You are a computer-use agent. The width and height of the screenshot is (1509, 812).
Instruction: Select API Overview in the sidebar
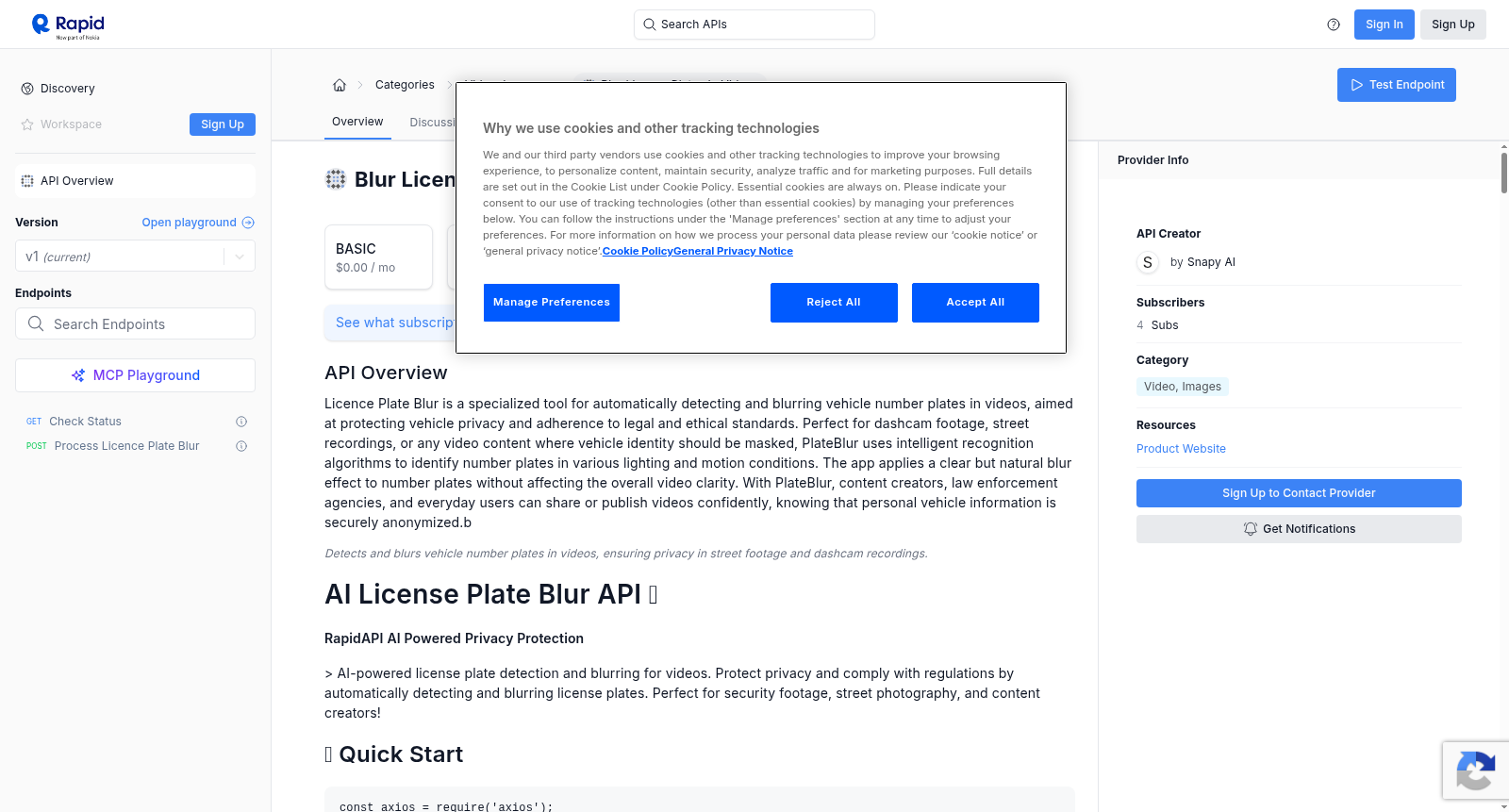135,181
